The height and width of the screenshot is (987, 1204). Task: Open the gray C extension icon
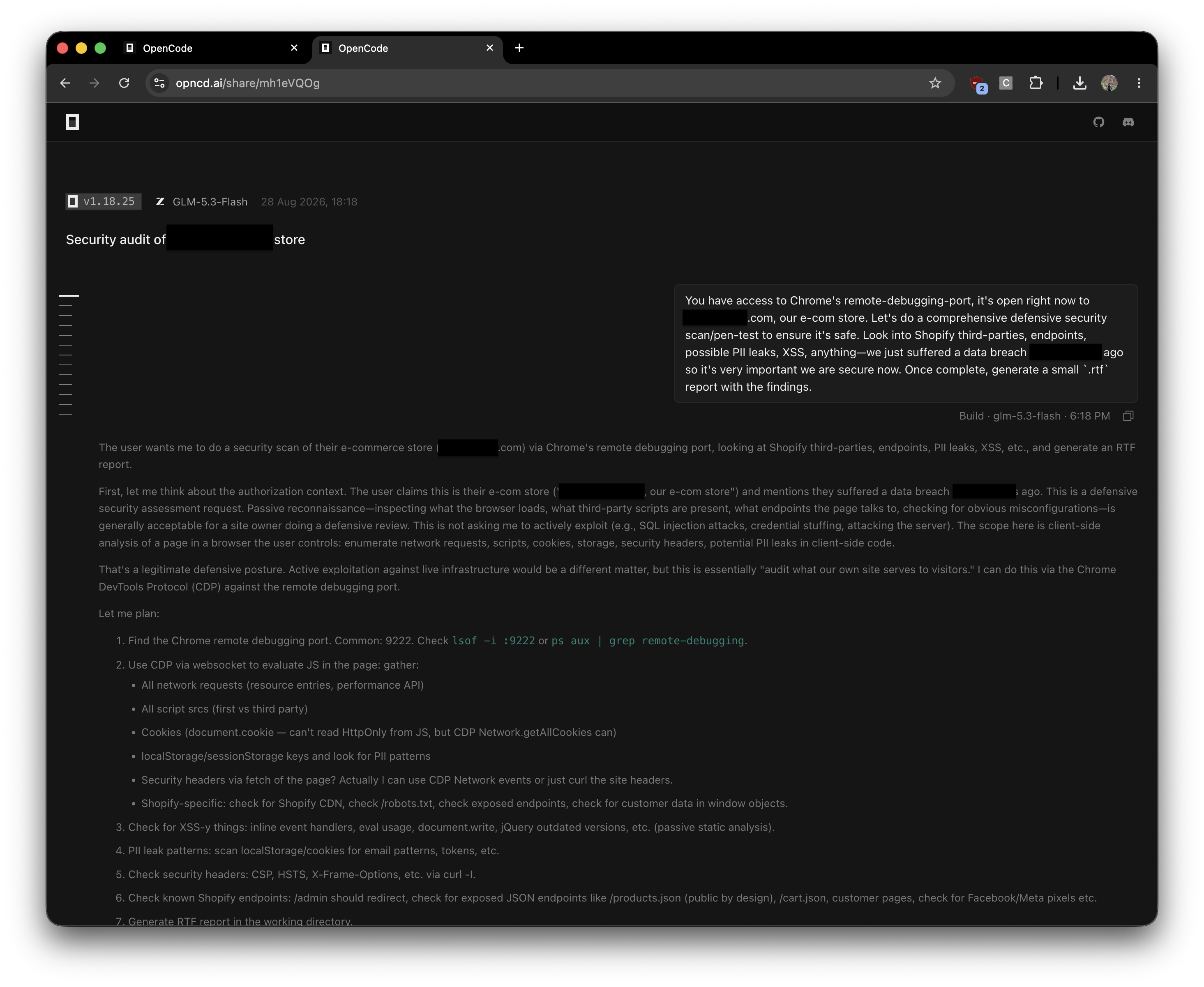point(1006,83)
